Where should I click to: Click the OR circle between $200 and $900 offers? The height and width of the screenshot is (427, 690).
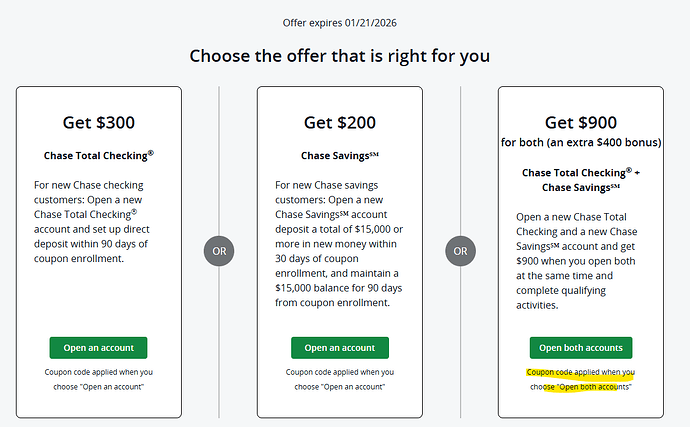[461, 249]
